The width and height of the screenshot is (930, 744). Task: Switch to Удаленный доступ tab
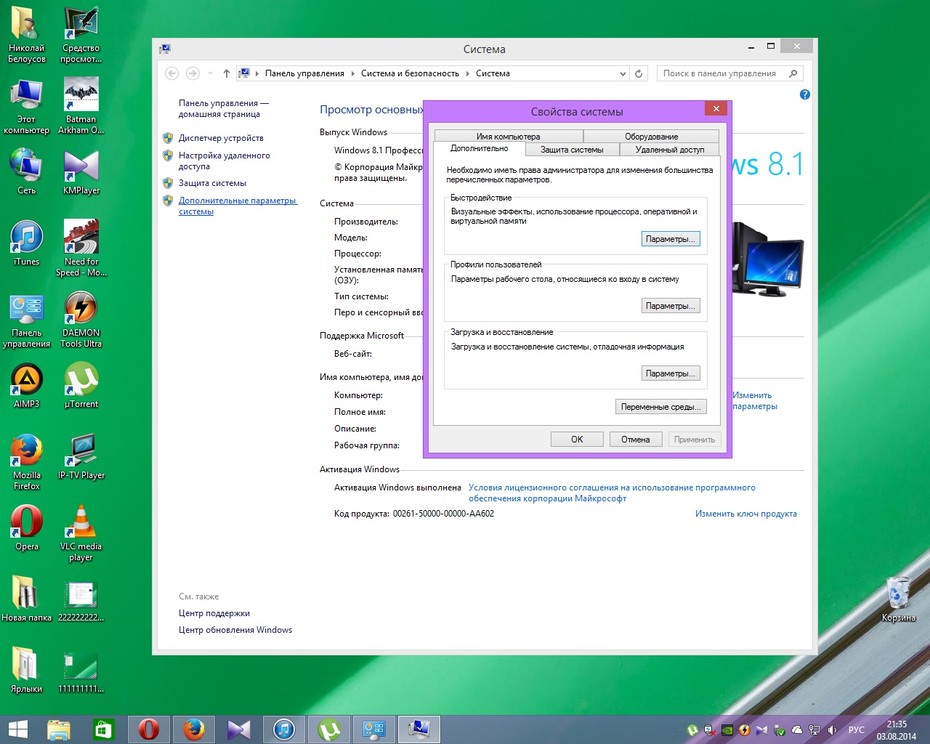(670, 150)
